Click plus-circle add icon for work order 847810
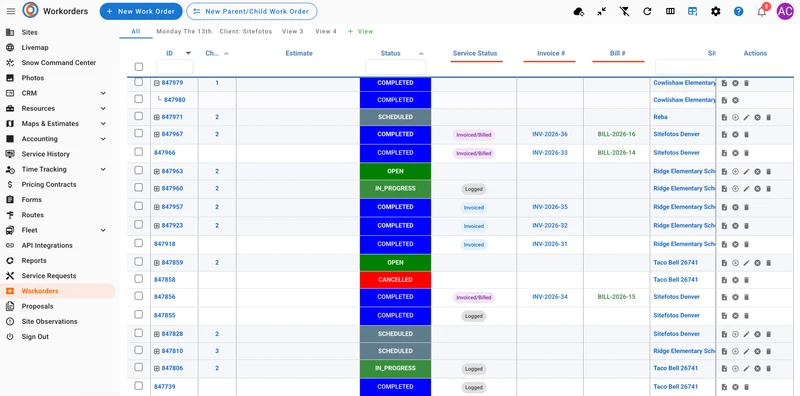The image size is (800, 396). (x=735, y=352)
